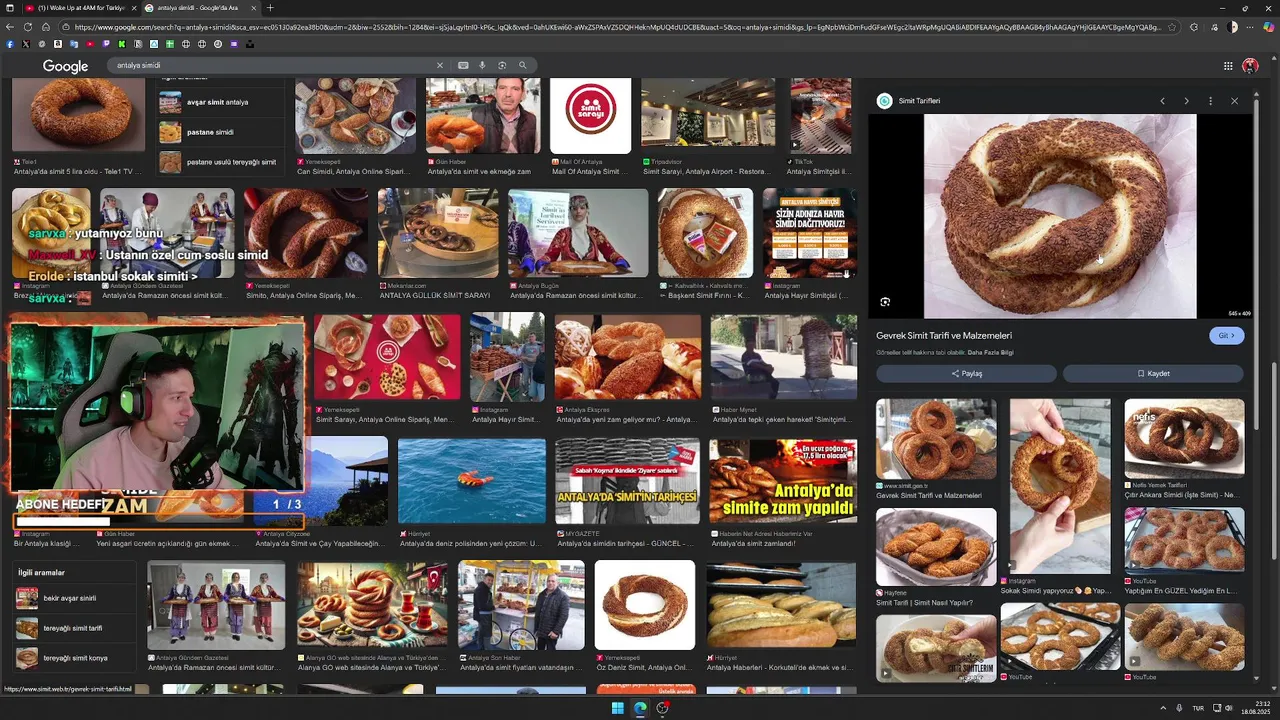Click the TUR language indicator
Image resolution: width=1280 pixels, height=720 pixels.
(x=1197, y=708)
